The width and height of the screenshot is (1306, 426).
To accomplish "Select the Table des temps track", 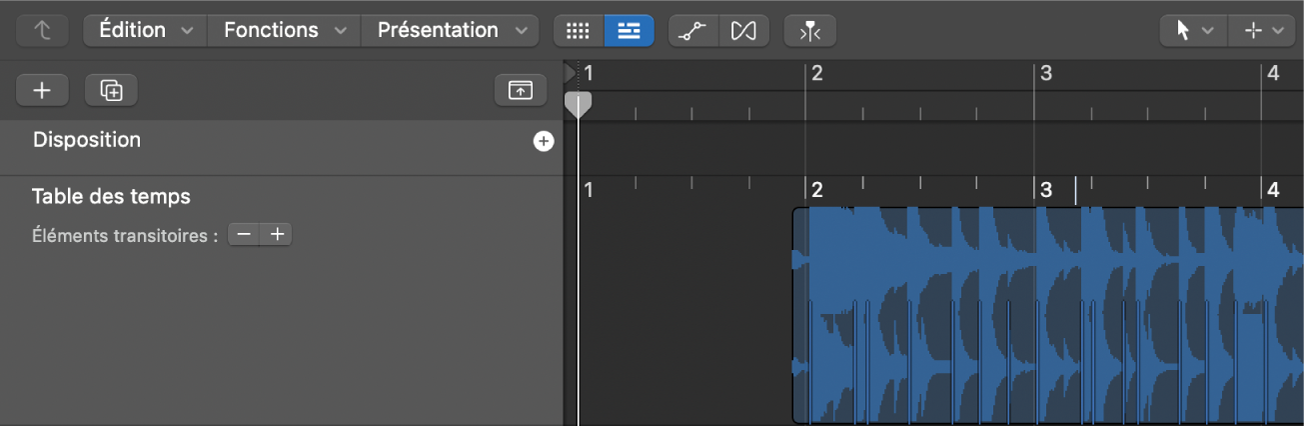I will [x=111, y=196].
